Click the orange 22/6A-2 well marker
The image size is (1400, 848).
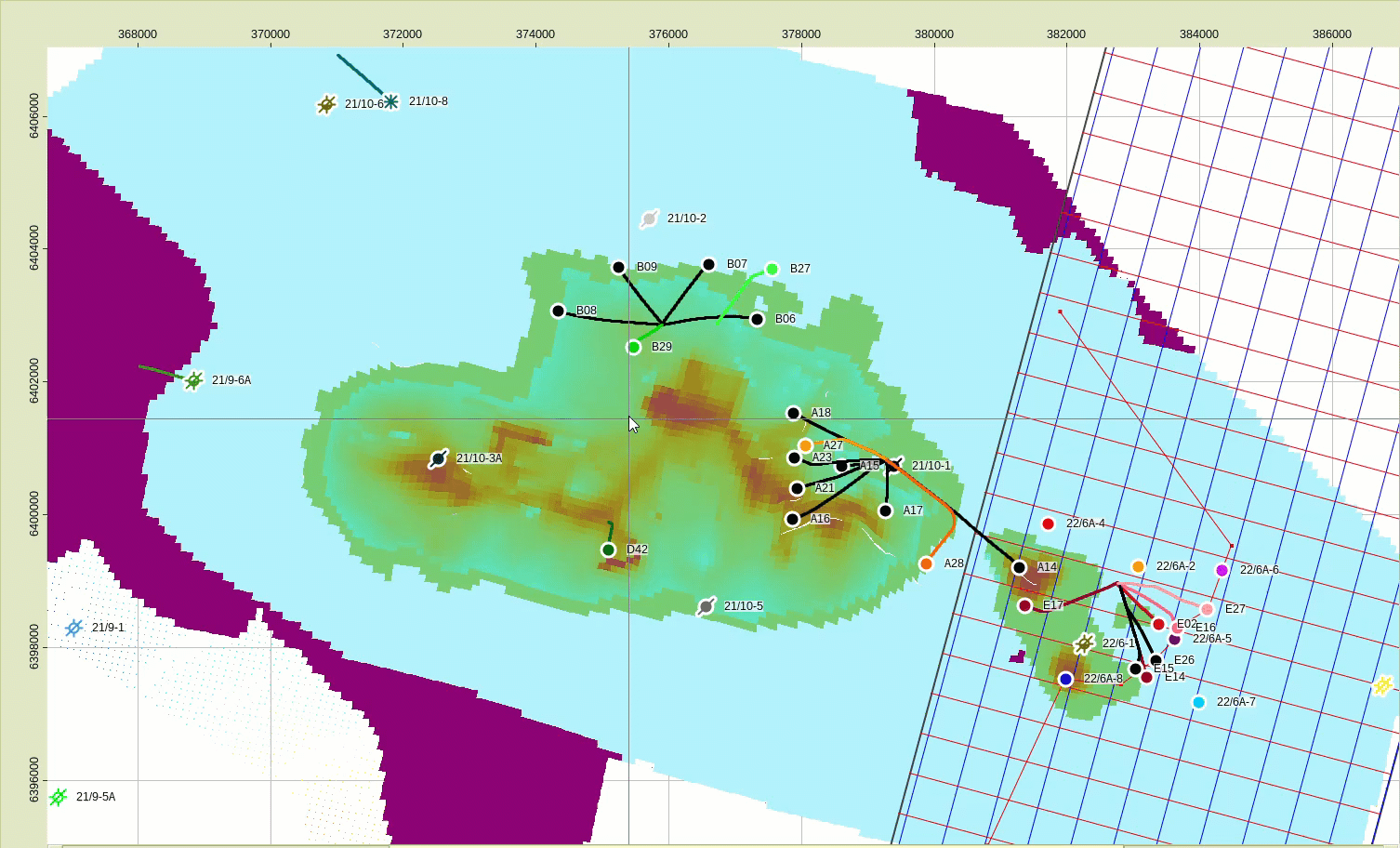pyautogui.click(x=1138, y=567)
